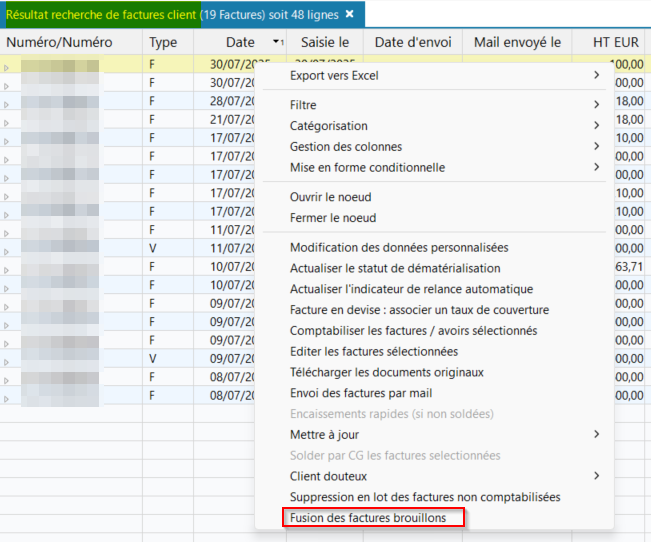Select Ouvrir le noeud
The height and width of the screenshot is (542, 651).
[x=330, y=197]
